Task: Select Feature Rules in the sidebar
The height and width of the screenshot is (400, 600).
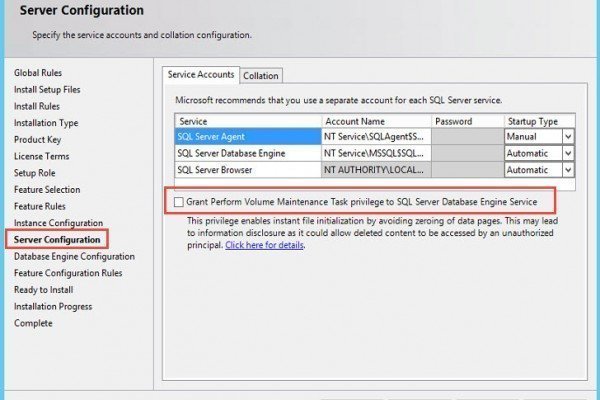Action: click(39, 206)
